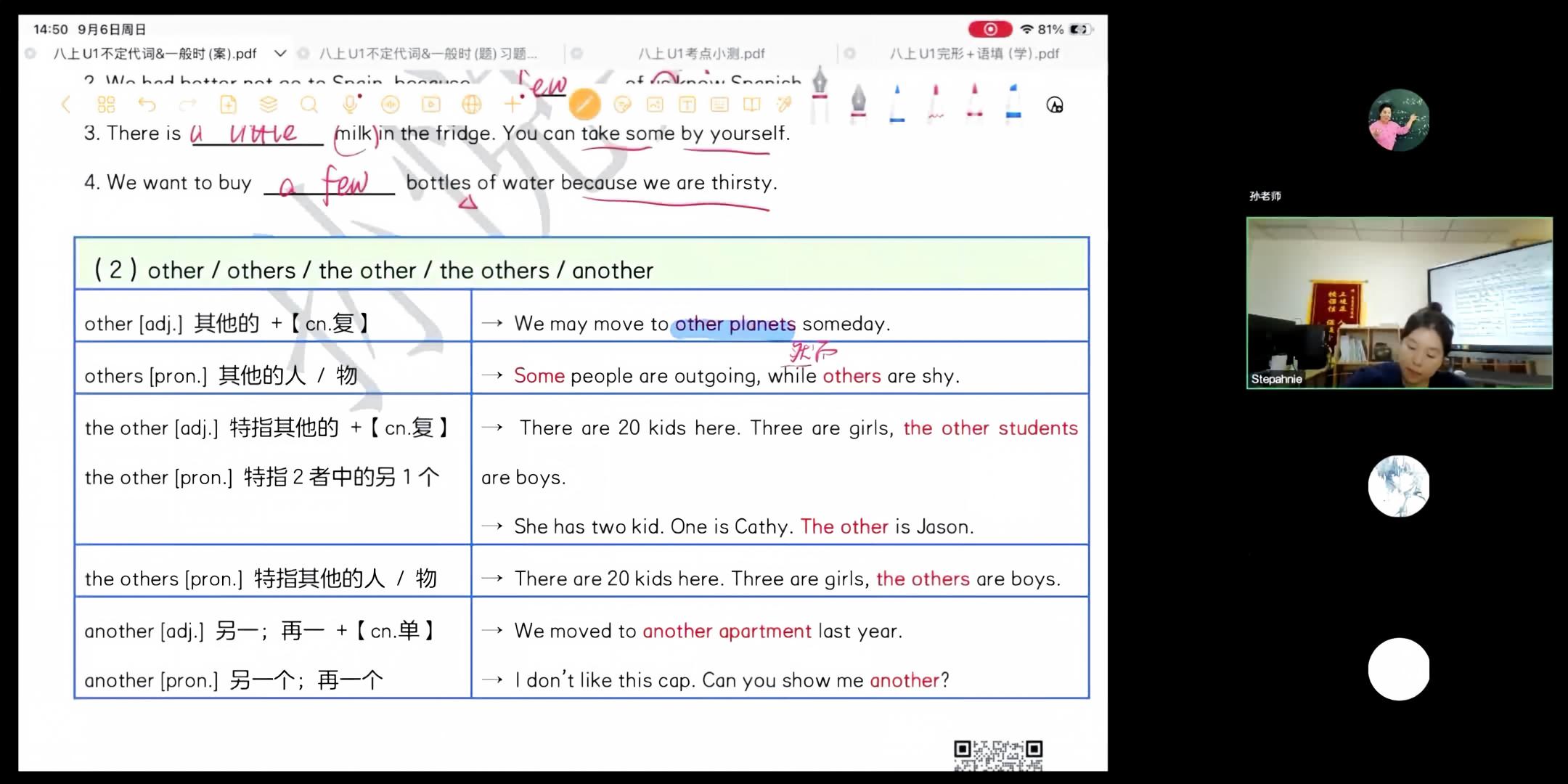This screenshot has width=1568, height=784.
Task: Select the anime avatar participant
Action: [x=1399, y=486]
